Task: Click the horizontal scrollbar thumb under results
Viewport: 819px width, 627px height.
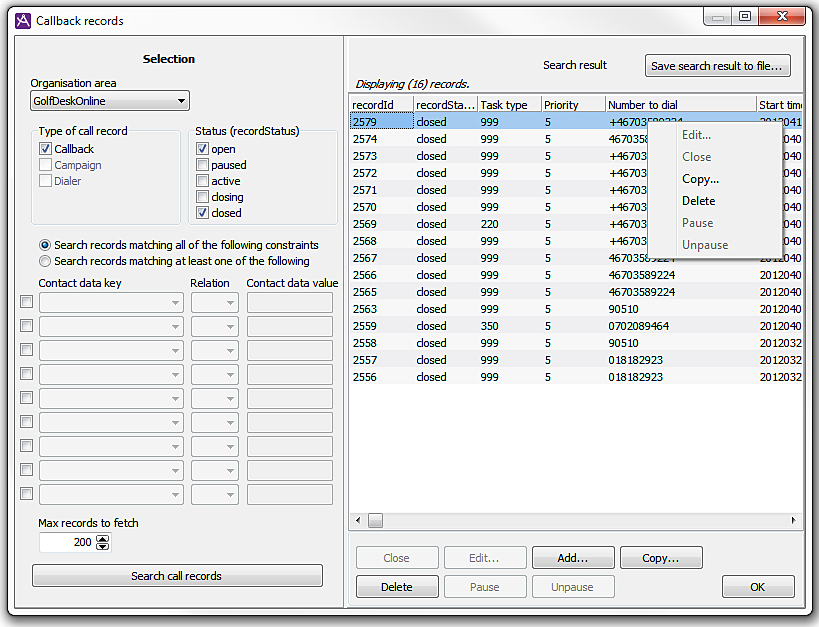Action: pyautogui.click(x=375, y=520)
